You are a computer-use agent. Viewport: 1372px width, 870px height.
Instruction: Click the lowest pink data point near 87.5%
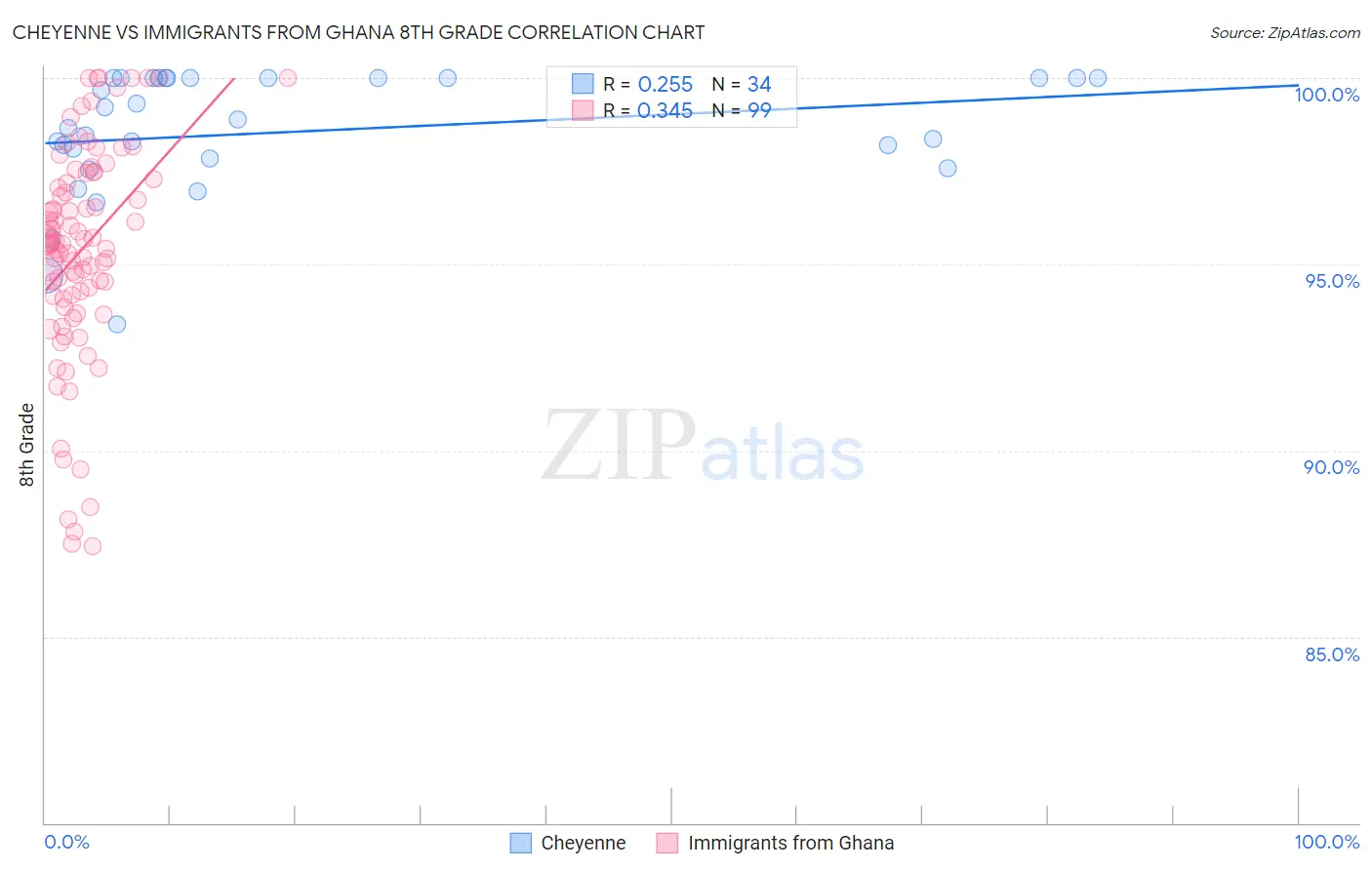93,546
